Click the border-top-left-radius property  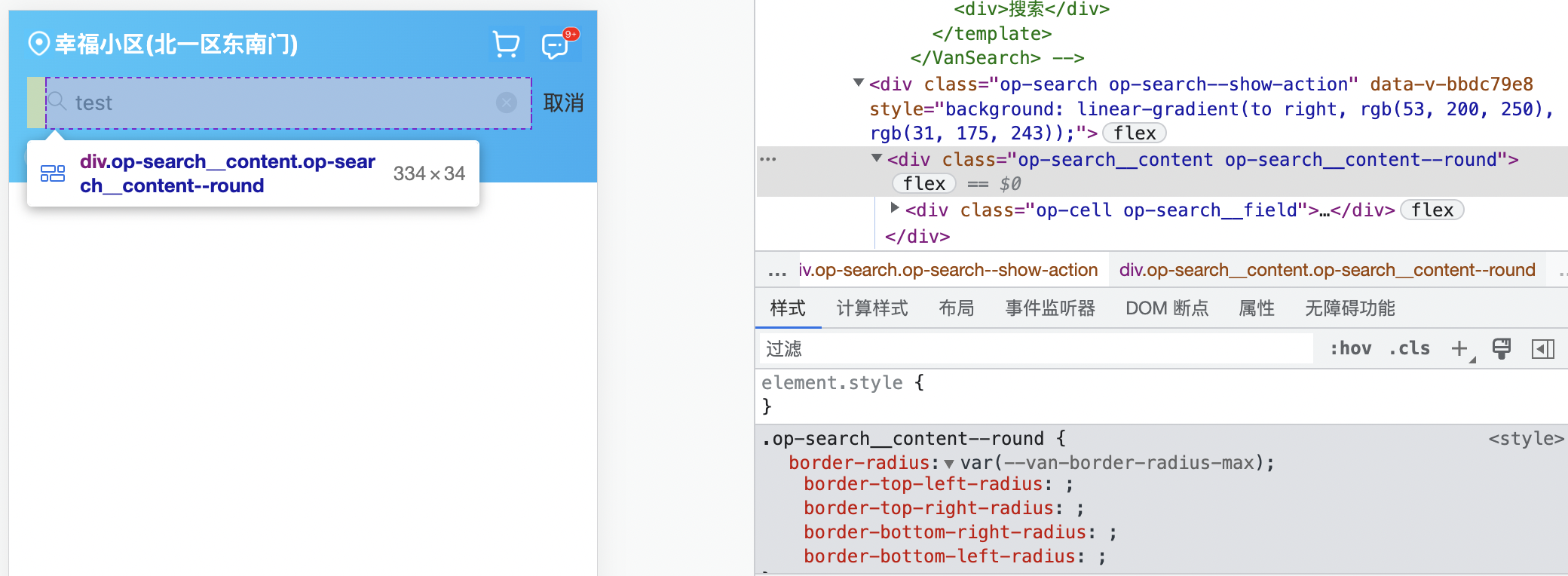(923, 484)
